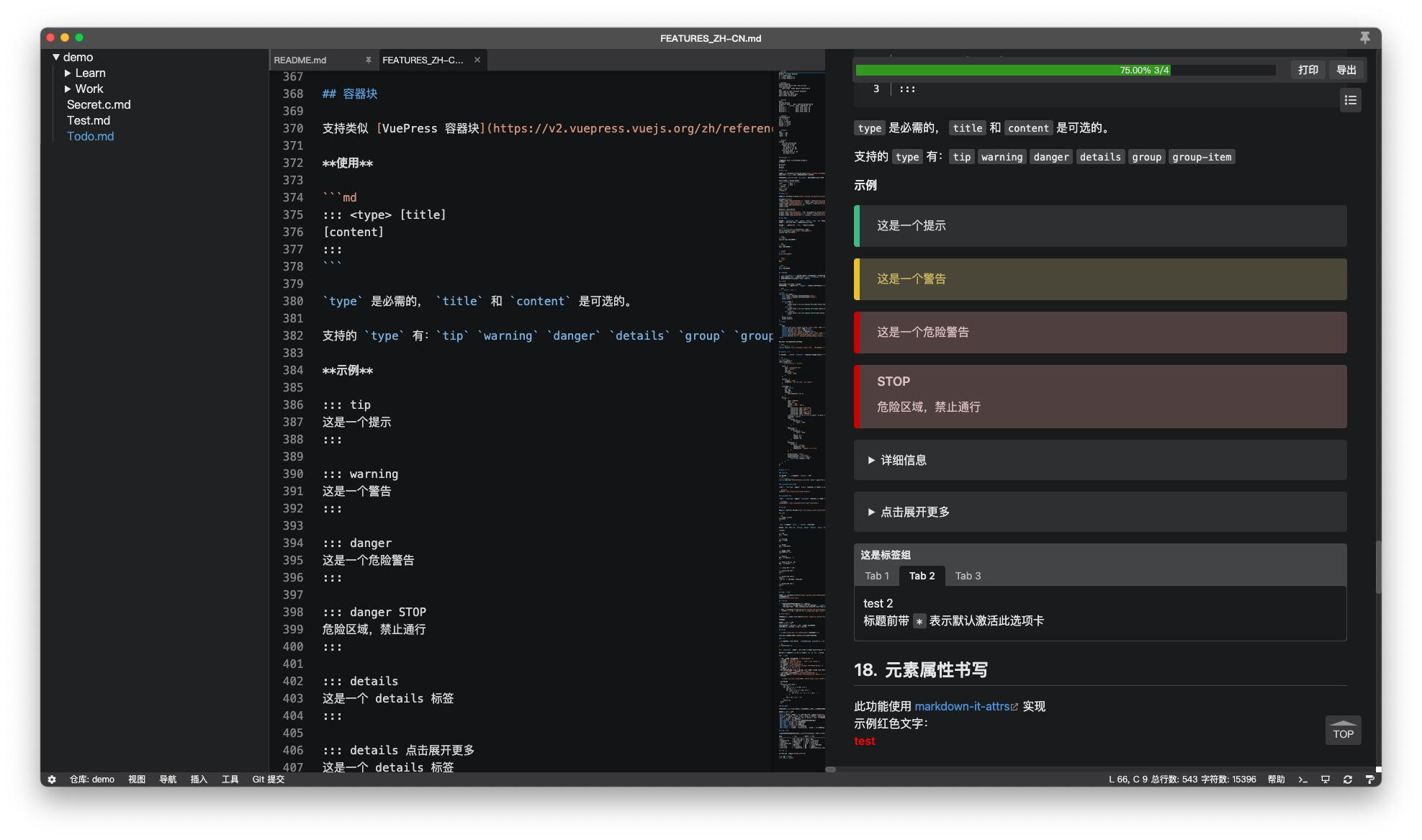The width and height of the screenshot is (1422, 840).
Task: Select Tab 2 in tab group
Action: (x=922, y=576)
